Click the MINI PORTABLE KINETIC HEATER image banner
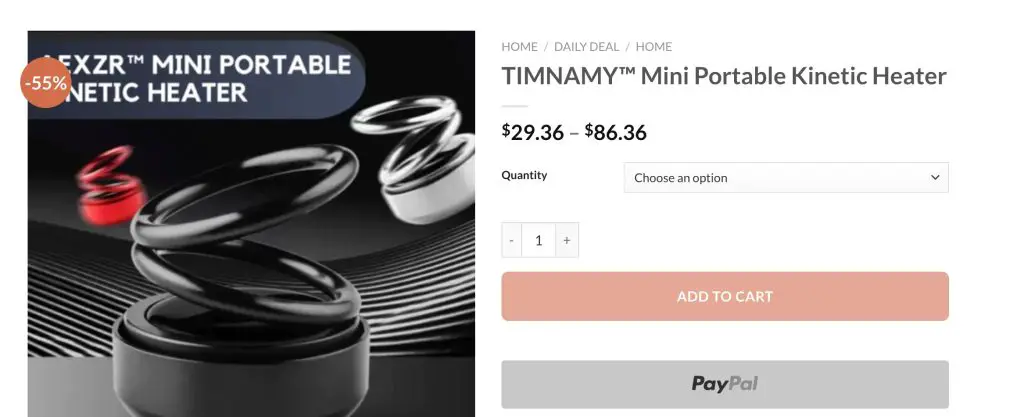Image resolution: width=1024 pixels, height=417 pixels. (x=196, y=79)
